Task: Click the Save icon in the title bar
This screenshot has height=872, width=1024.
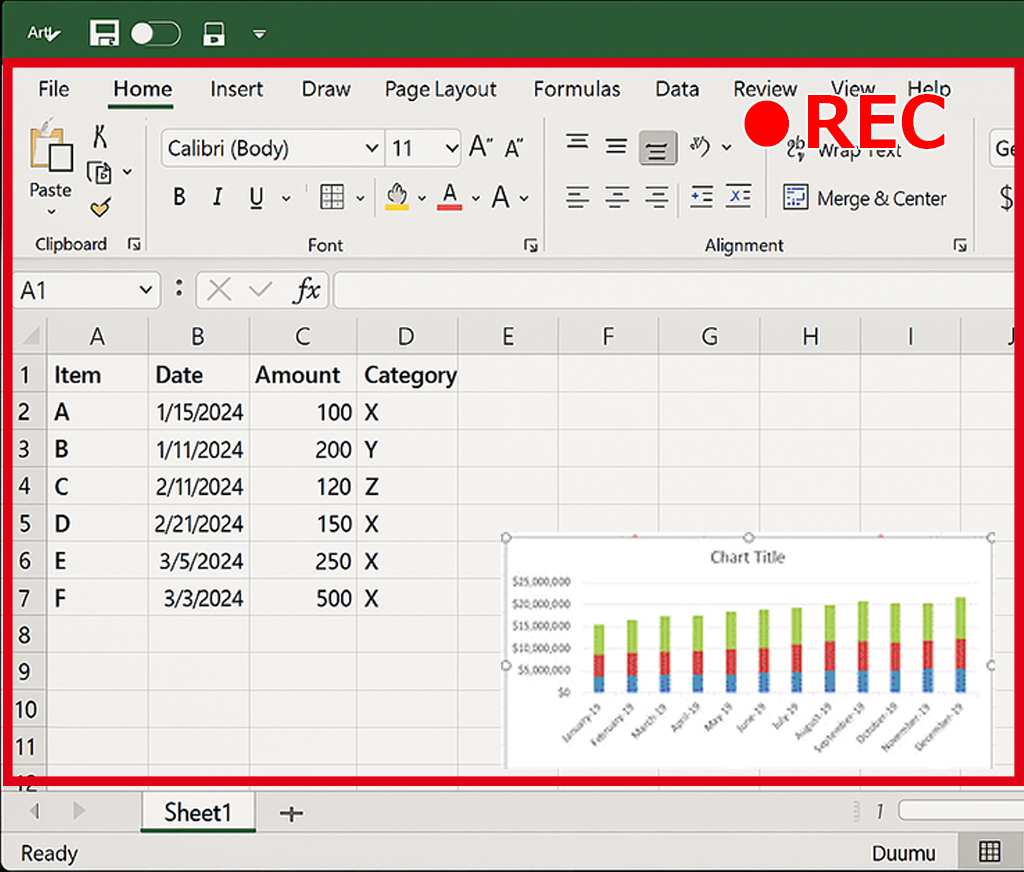Action: (103, 33)
